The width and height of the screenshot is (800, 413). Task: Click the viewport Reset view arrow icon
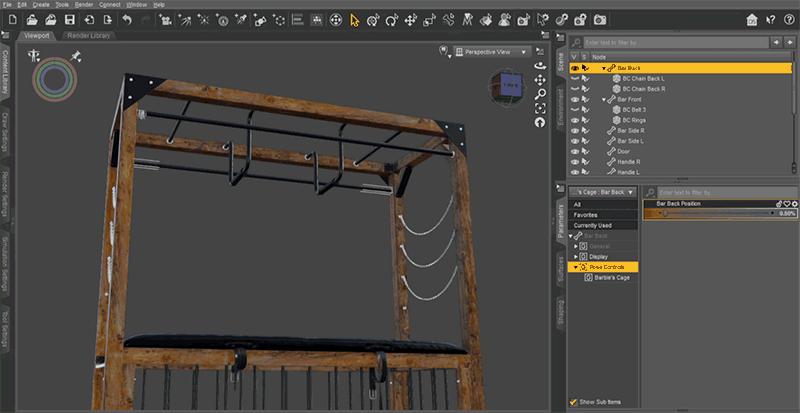540,123
